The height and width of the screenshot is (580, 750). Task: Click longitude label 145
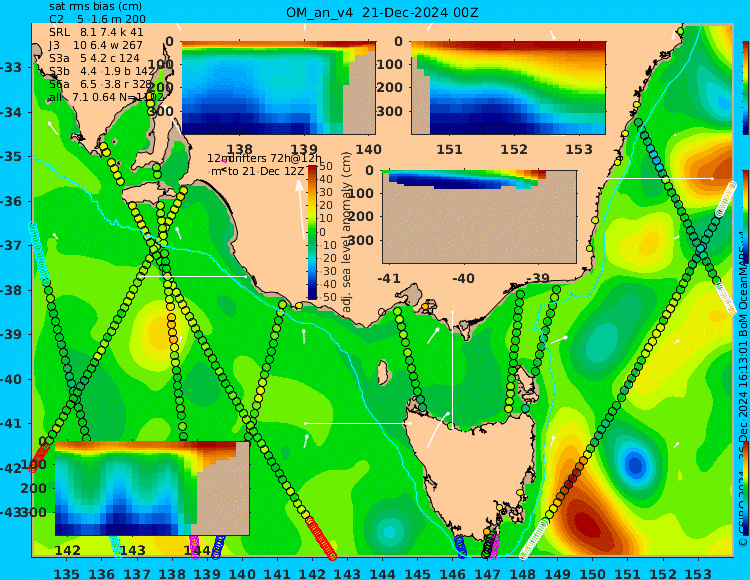(x=417, y=573)
